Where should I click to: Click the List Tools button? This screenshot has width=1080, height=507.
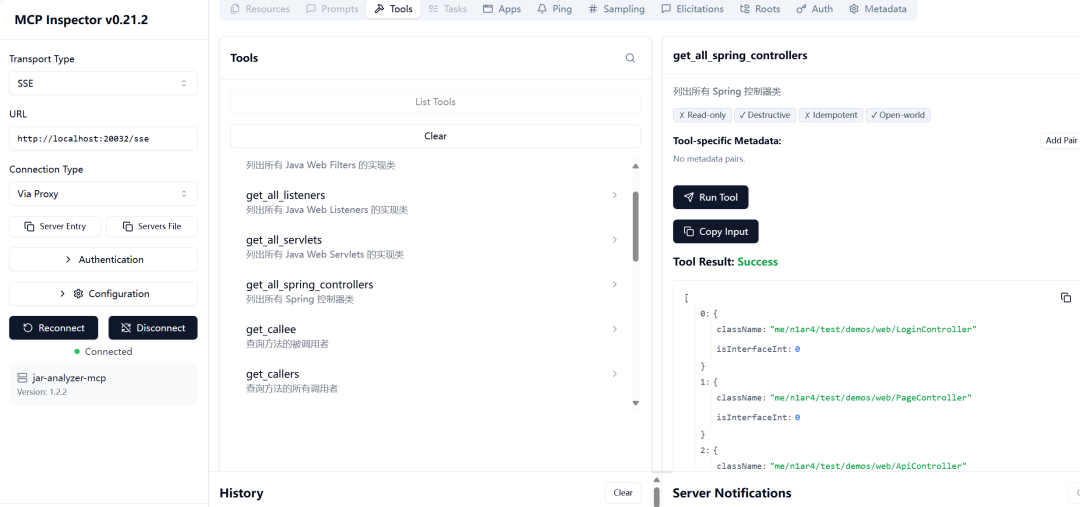[435, 101]
